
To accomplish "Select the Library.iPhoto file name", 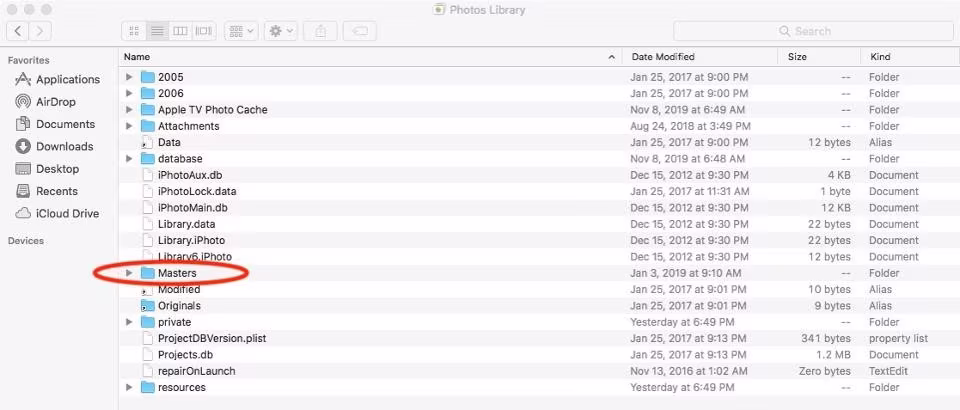I will (x=191, y=240).
